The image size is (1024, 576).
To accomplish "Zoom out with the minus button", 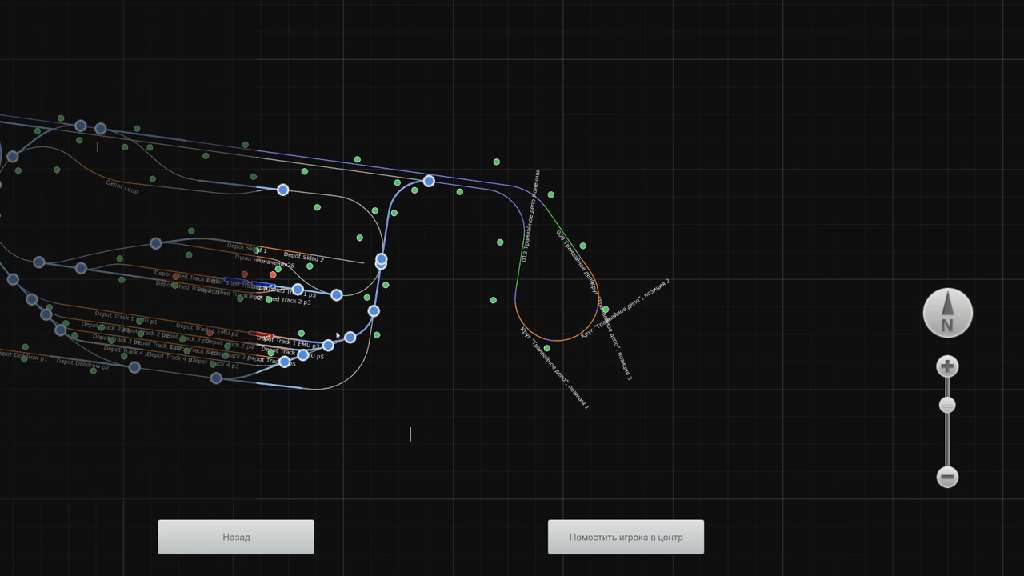I will (947, 477).
